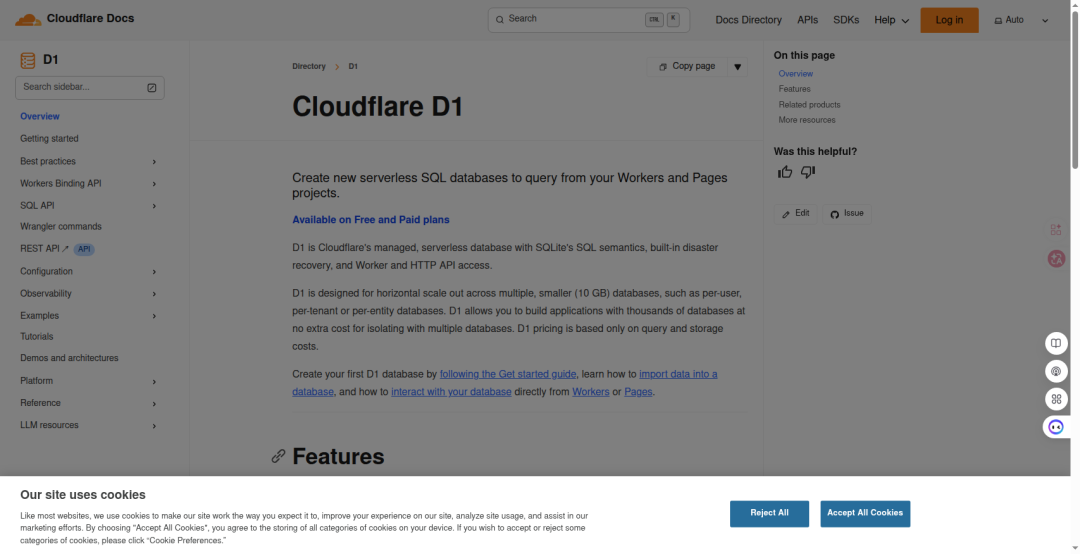
Task: Click the D1 breadcrumb link
Action: [353, 67]
